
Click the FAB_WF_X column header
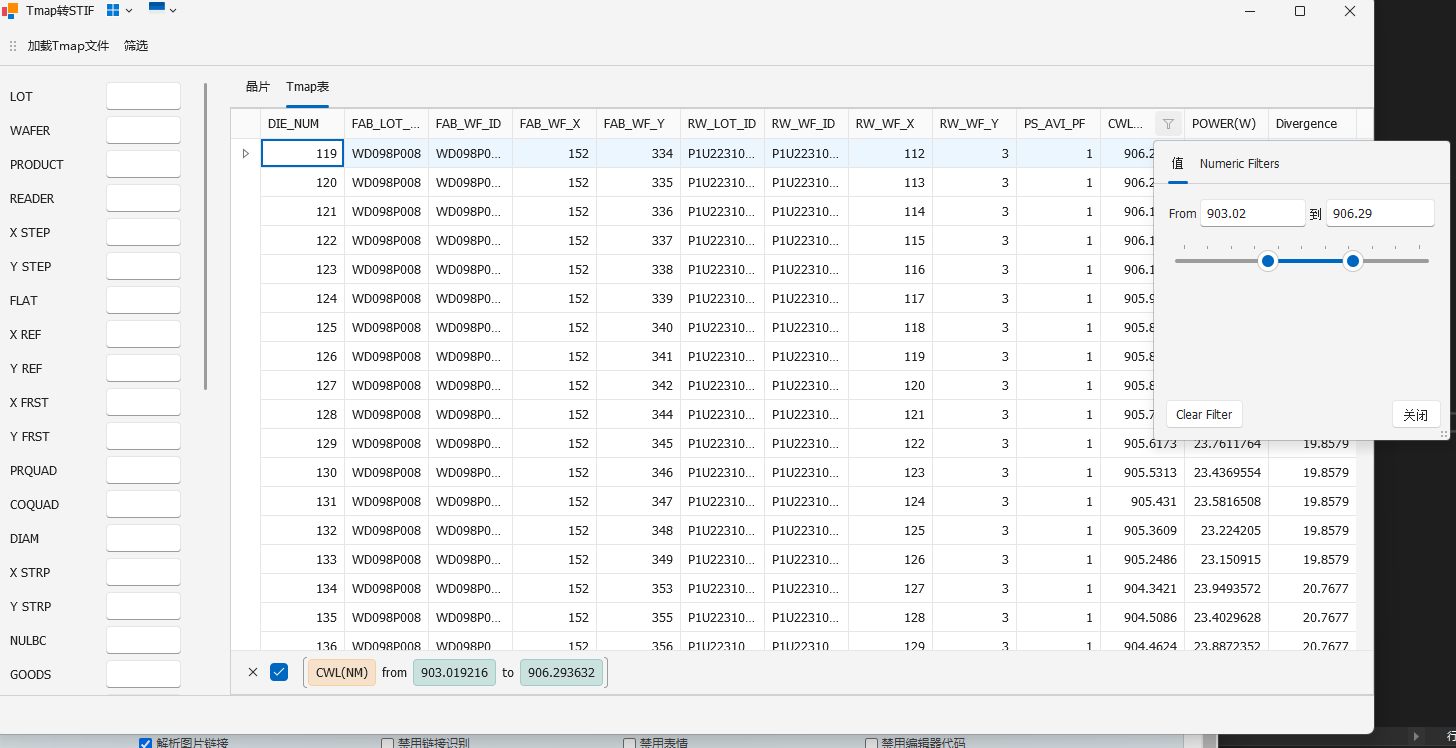tap(554, 124)
